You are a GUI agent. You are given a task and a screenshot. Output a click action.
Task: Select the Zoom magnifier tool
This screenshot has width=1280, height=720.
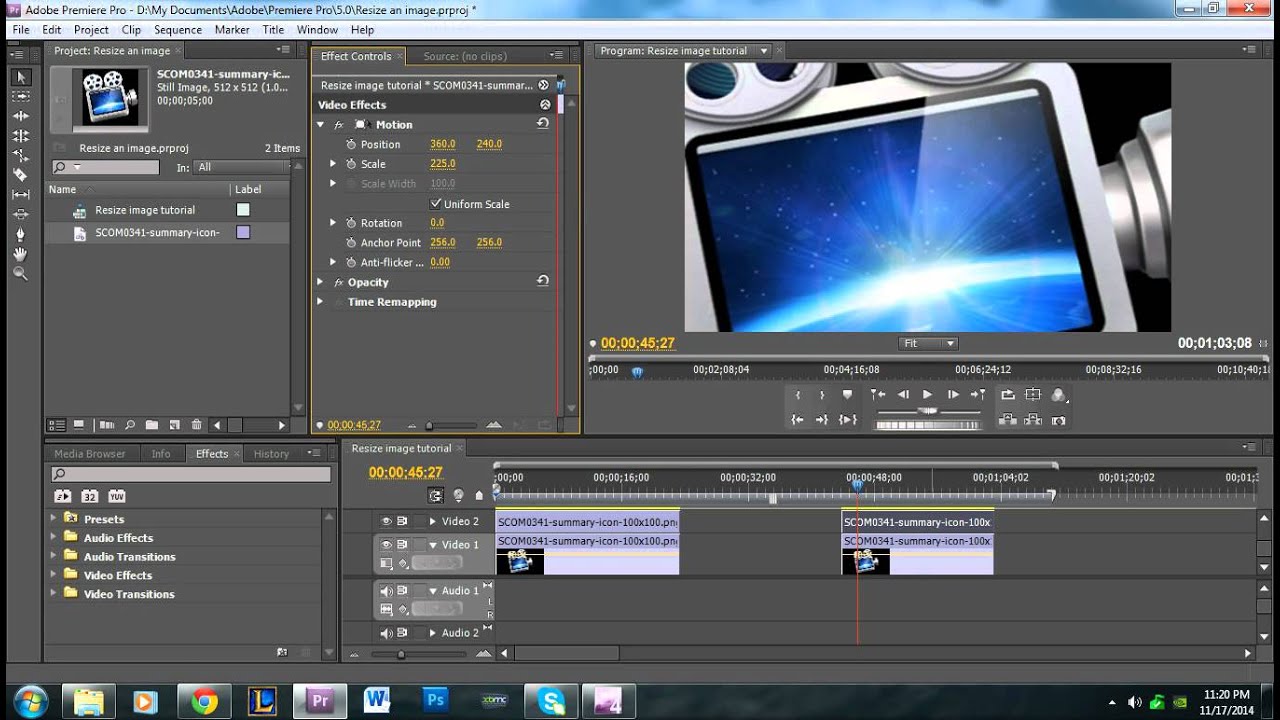coord(21,272)
